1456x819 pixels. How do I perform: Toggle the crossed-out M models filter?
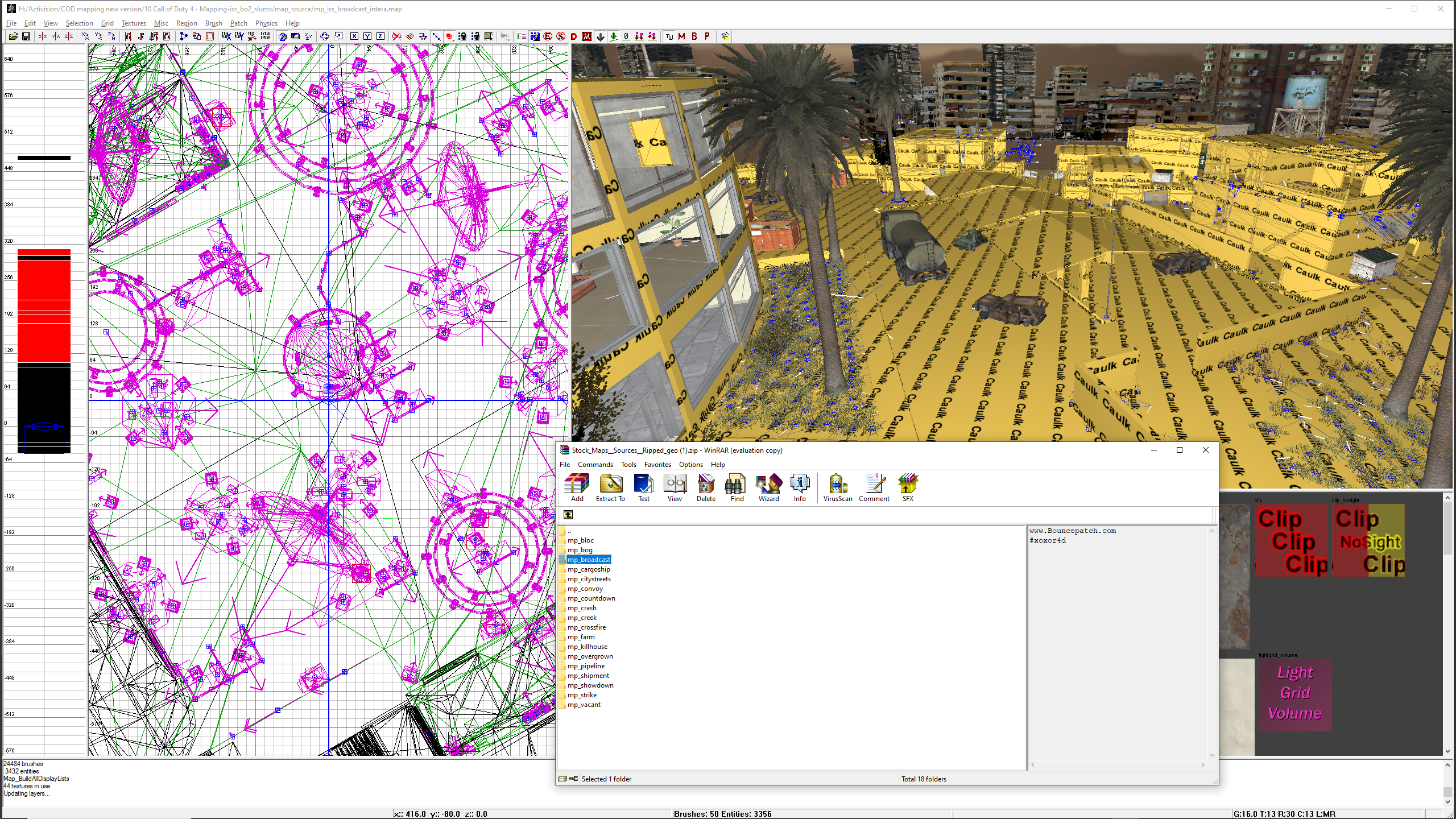click(587, 36)
